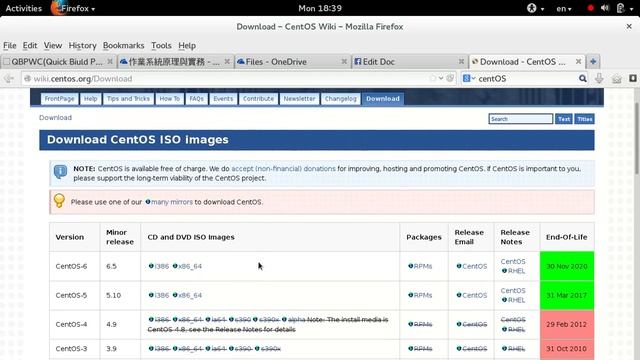The height and width of the screenshot is (360, 640).
Task: Open accept (non-financial) donations link
Action: click(x=283, y=169)
